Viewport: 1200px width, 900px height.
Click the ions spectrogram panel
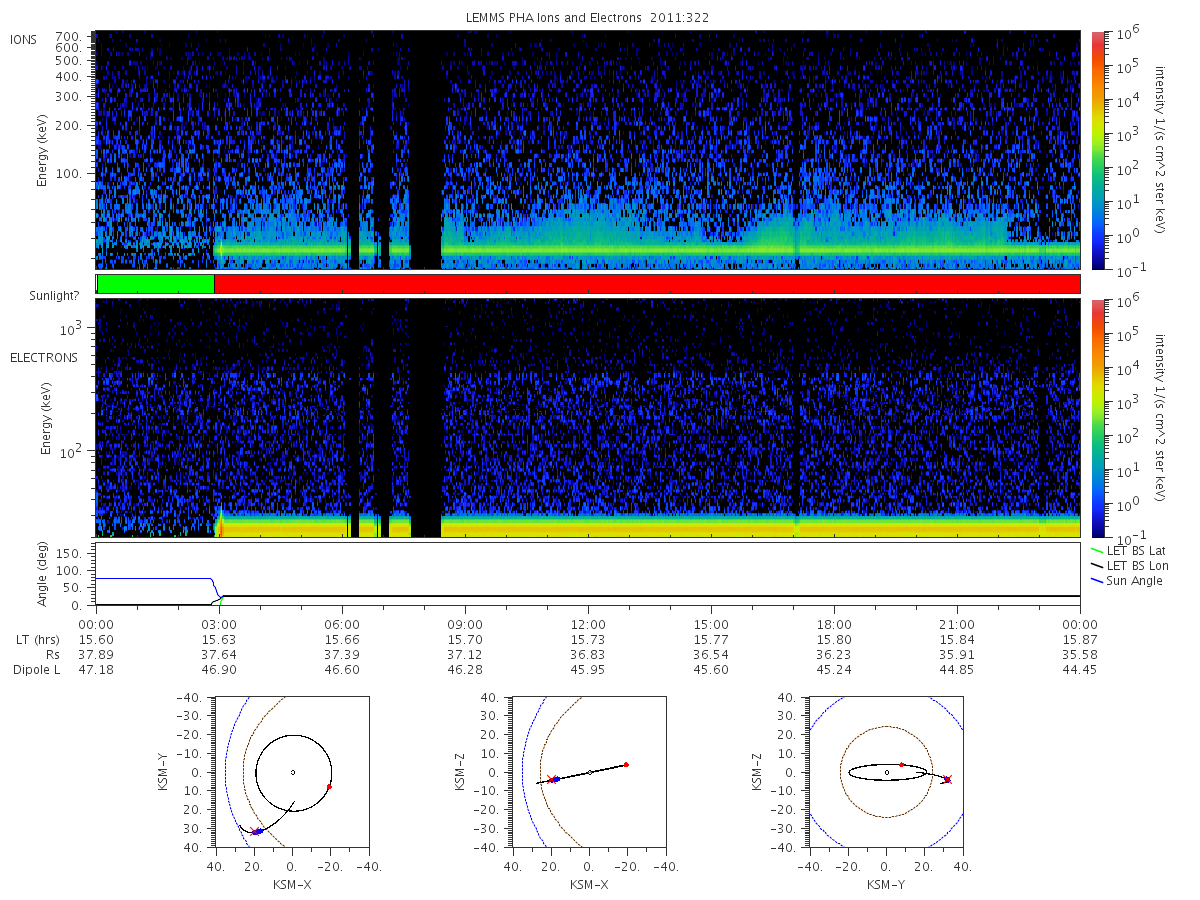tap(588, 150)
